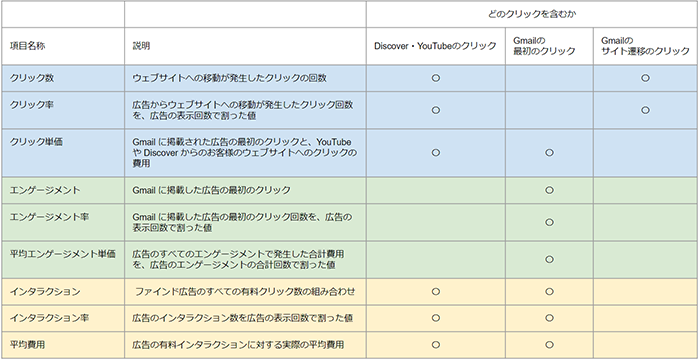Click the circle in クリック率 row, Discover・YouTube column
The height and width of the screenshot is (361, 700).
(x=436, y=110)
